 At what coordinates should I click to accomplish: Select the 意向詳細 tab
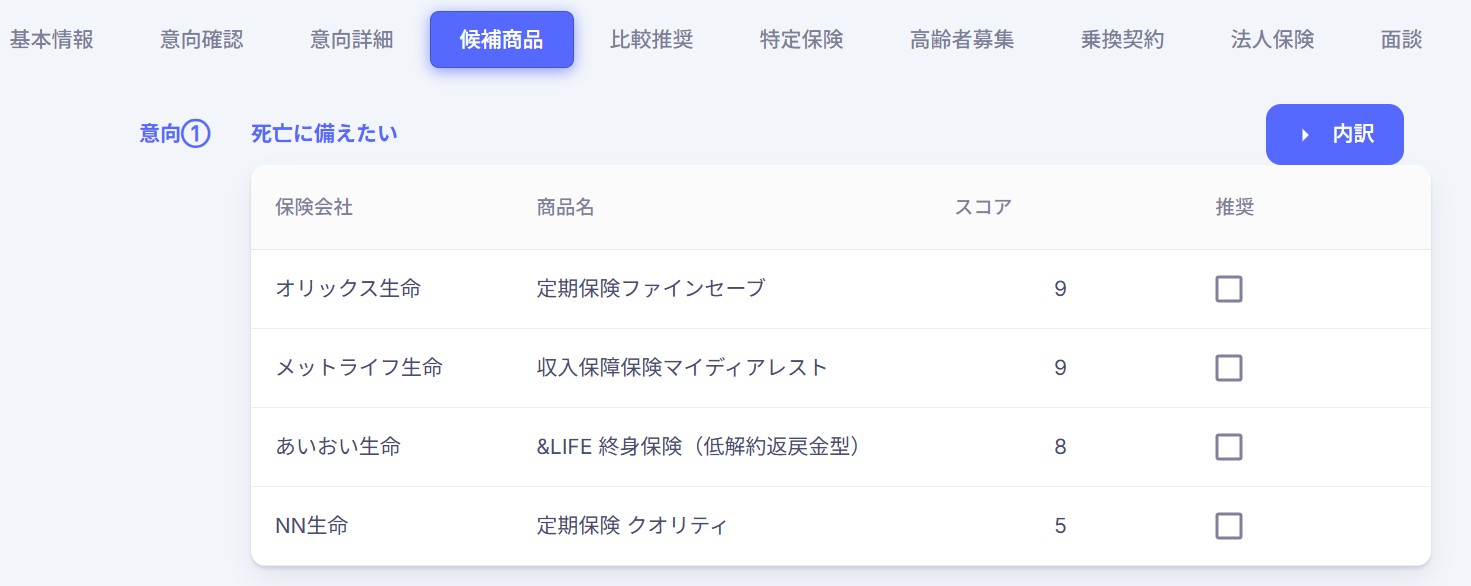351,39
